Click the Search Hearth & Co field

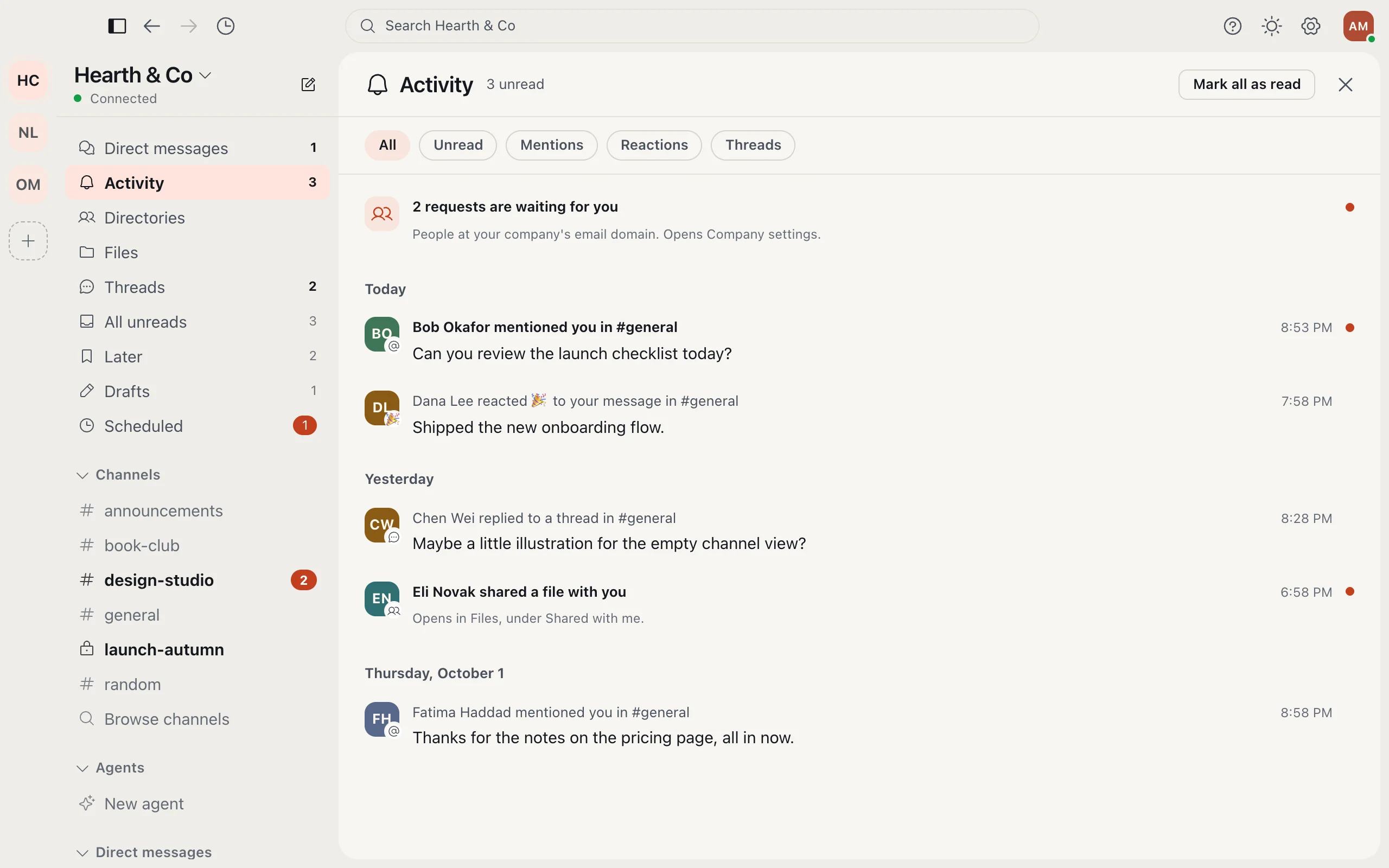coord(692,26)
